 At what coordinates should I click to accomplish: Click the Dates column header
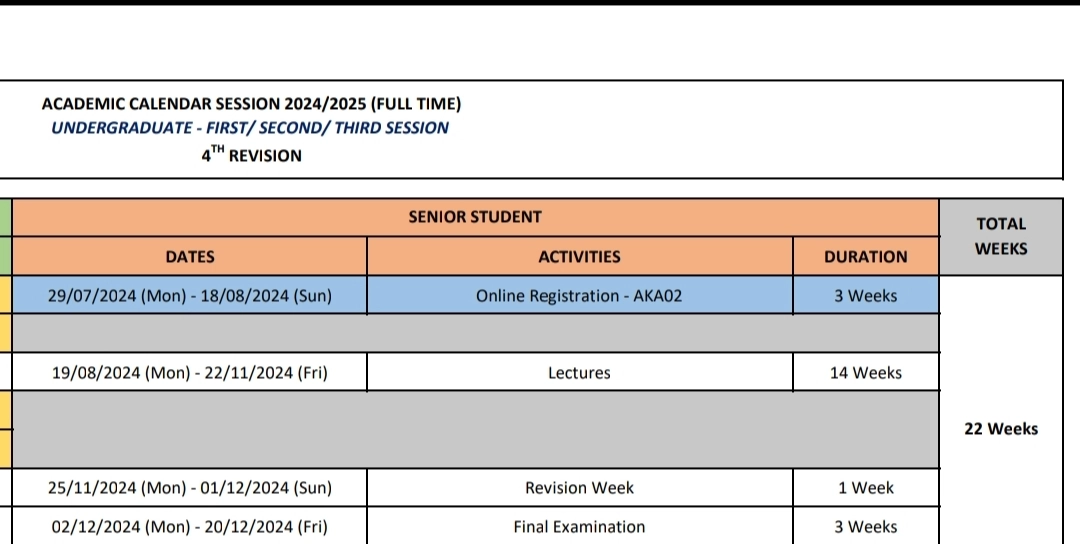190,256
